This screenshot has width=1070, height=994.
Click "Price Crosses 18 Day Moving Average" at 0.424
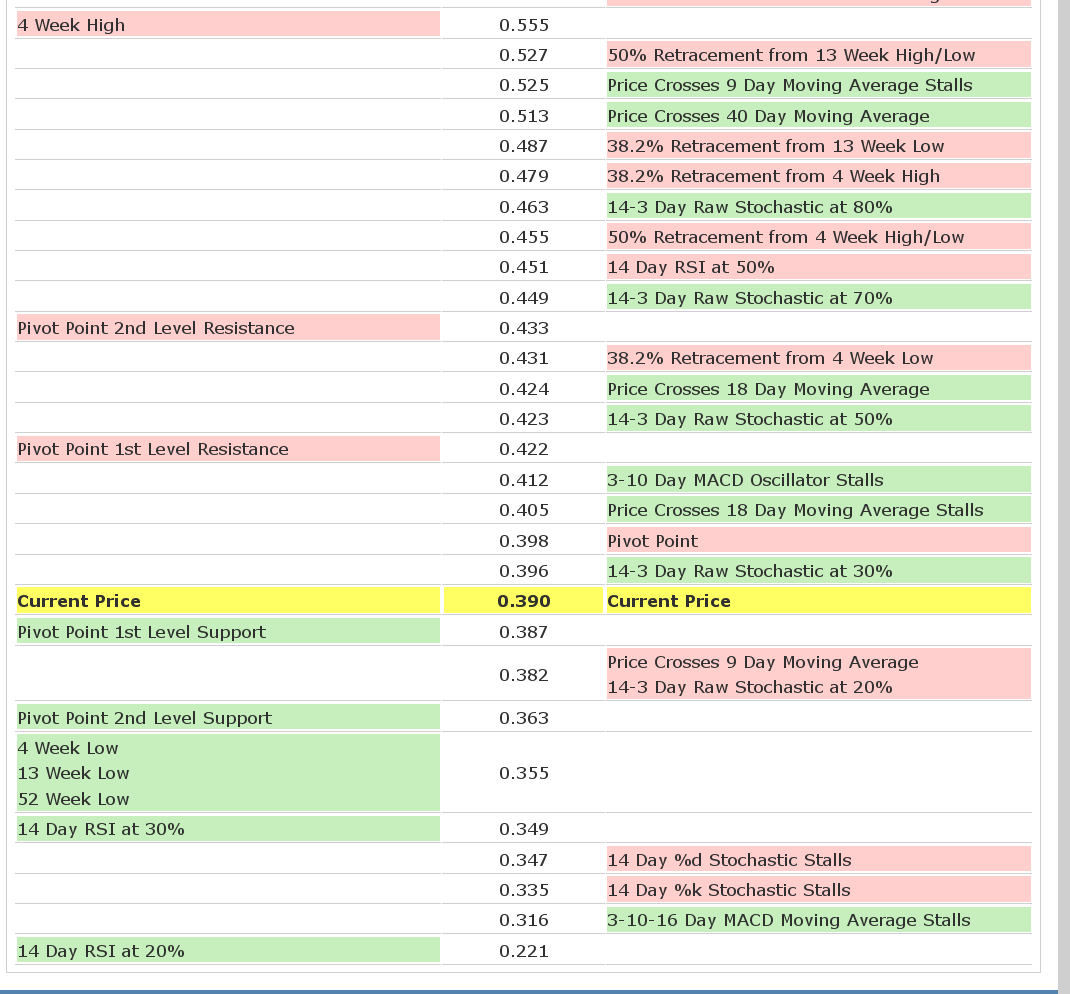point(768,389)
